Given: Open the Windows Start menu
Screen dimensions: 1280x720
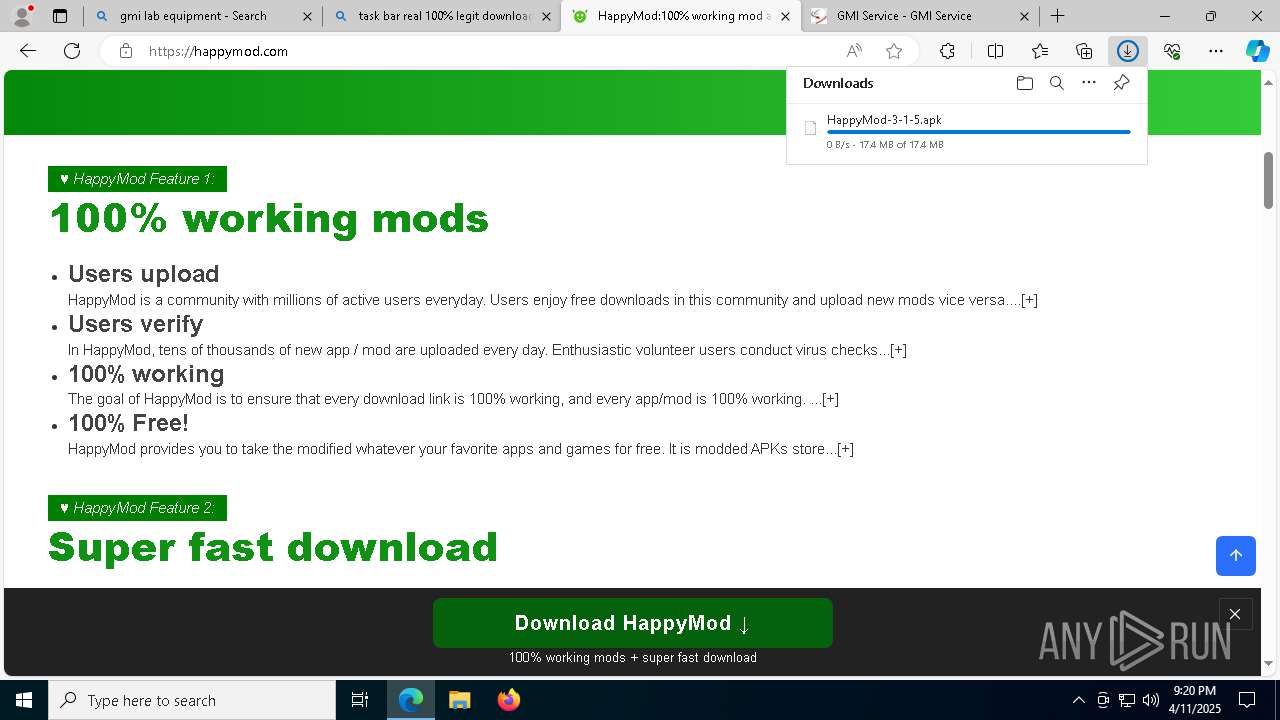Looking at the screenshot, I should coord(24,700).
